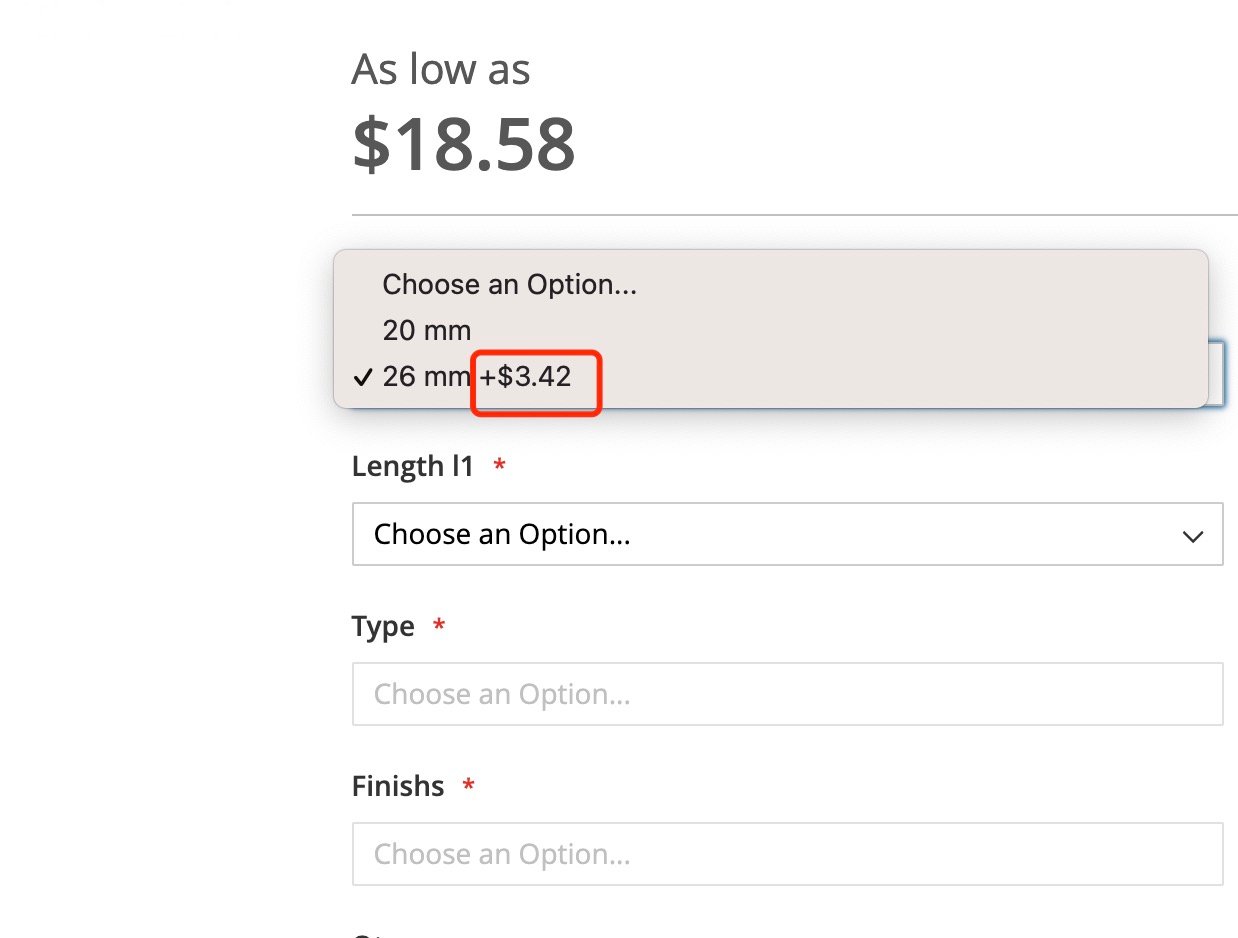Click the "Type" field label
The height and width of the screenshot is (938, 1238).
(x=383, y=627)
